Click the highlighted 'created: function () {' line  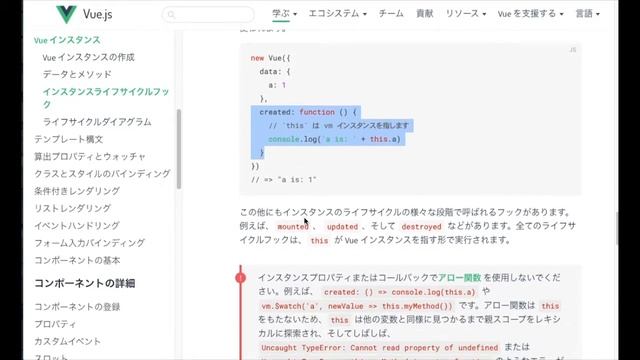308,112
